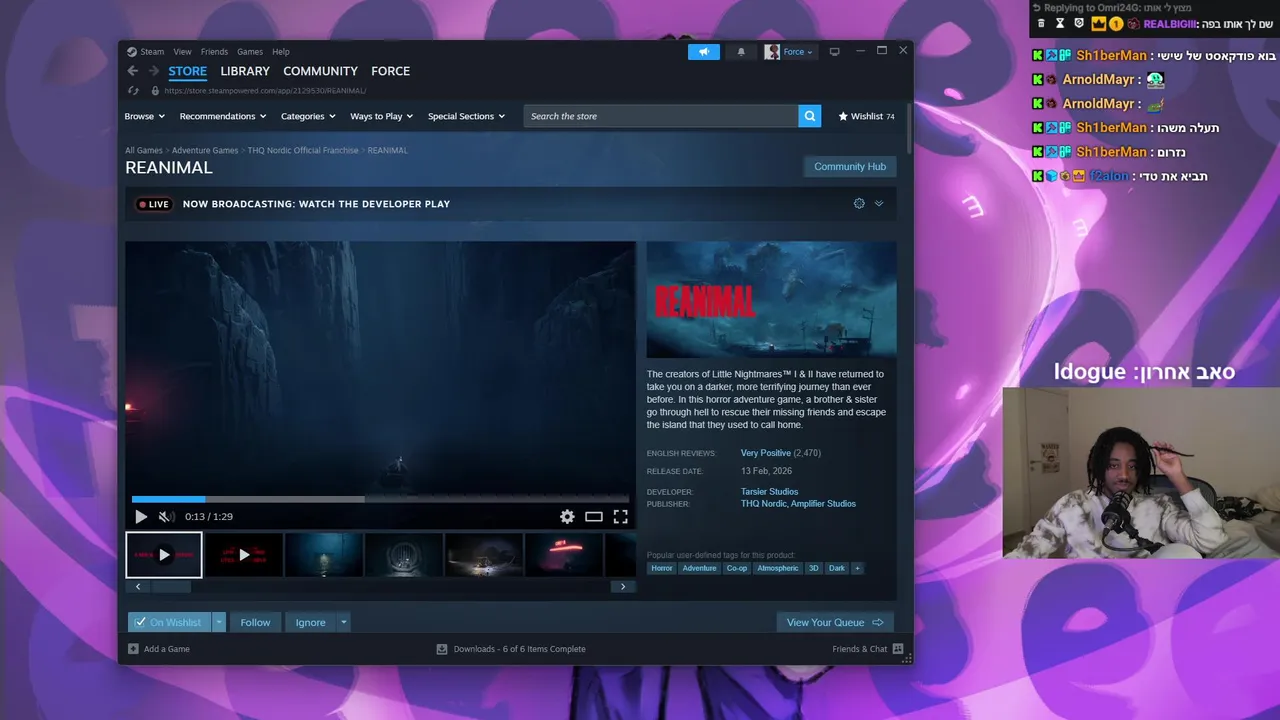
Task: Switch trailer to theater mode
Action: pyautogui.click(x=594, y=517)
